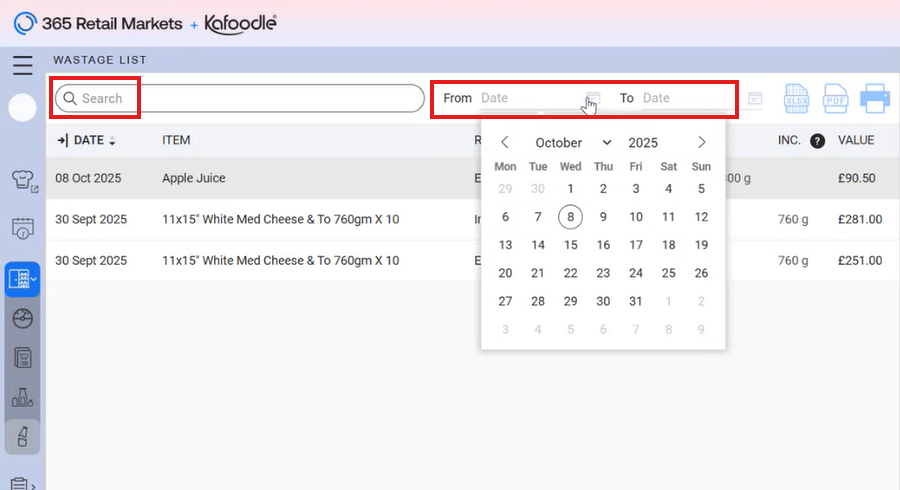Click the 365 Retail Markets logo
The width and height of the screenshot is (900, 490).
pos(98,24)
